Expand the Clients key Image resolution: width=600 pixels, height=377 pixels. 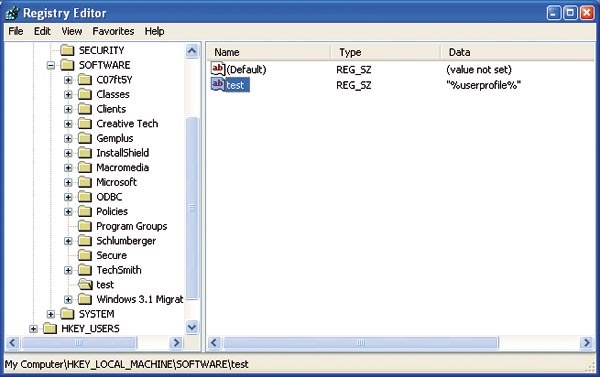(68, 109)
